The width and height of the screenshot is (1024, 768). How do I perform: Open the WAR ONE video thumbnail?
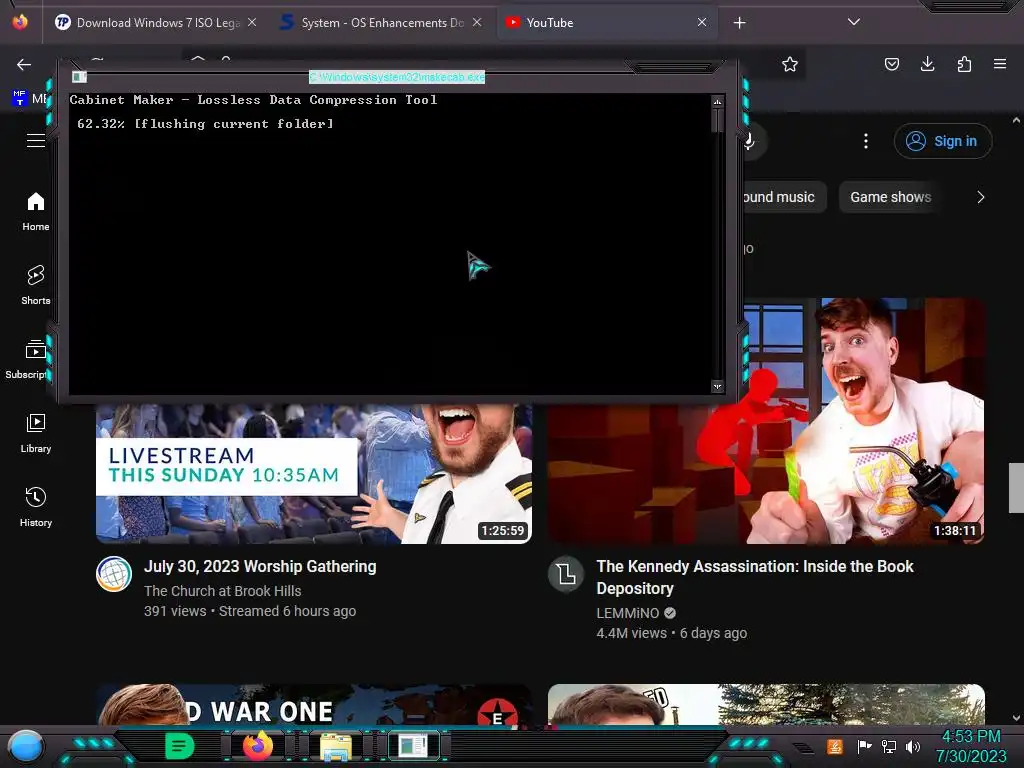(314, 704)
